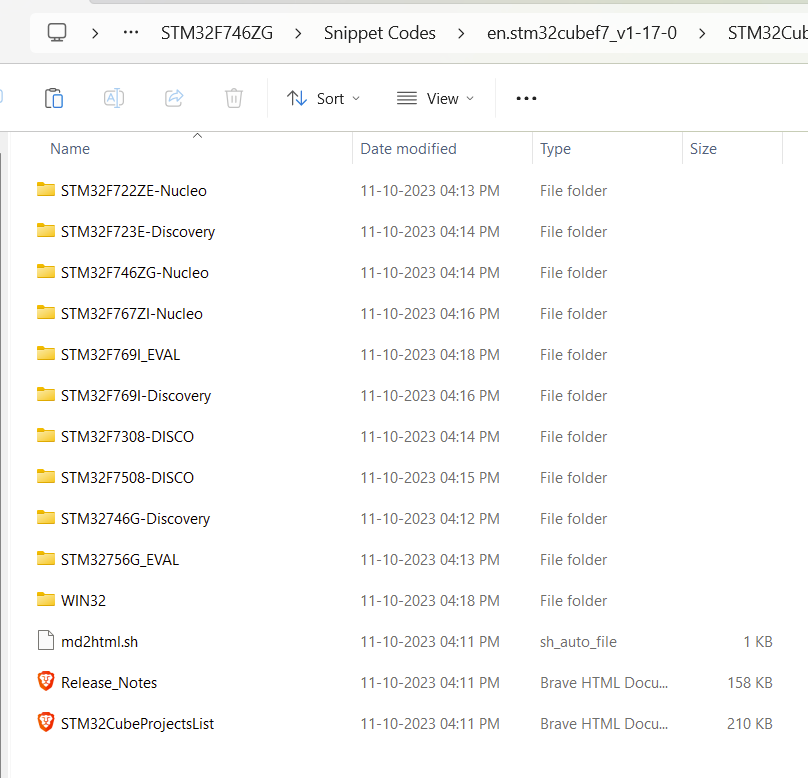Click the STM32F723E-Discovery folder icon
808x778 pixels.
(46, 231)
